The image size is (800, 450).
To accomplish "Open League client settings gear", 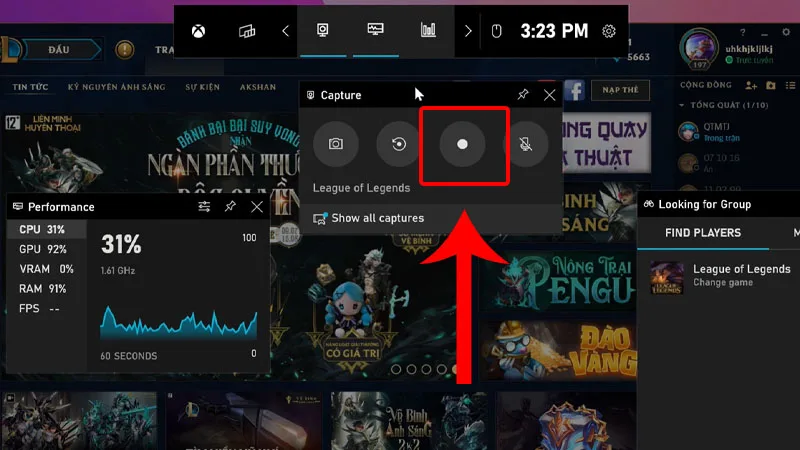I will [786, 32].
